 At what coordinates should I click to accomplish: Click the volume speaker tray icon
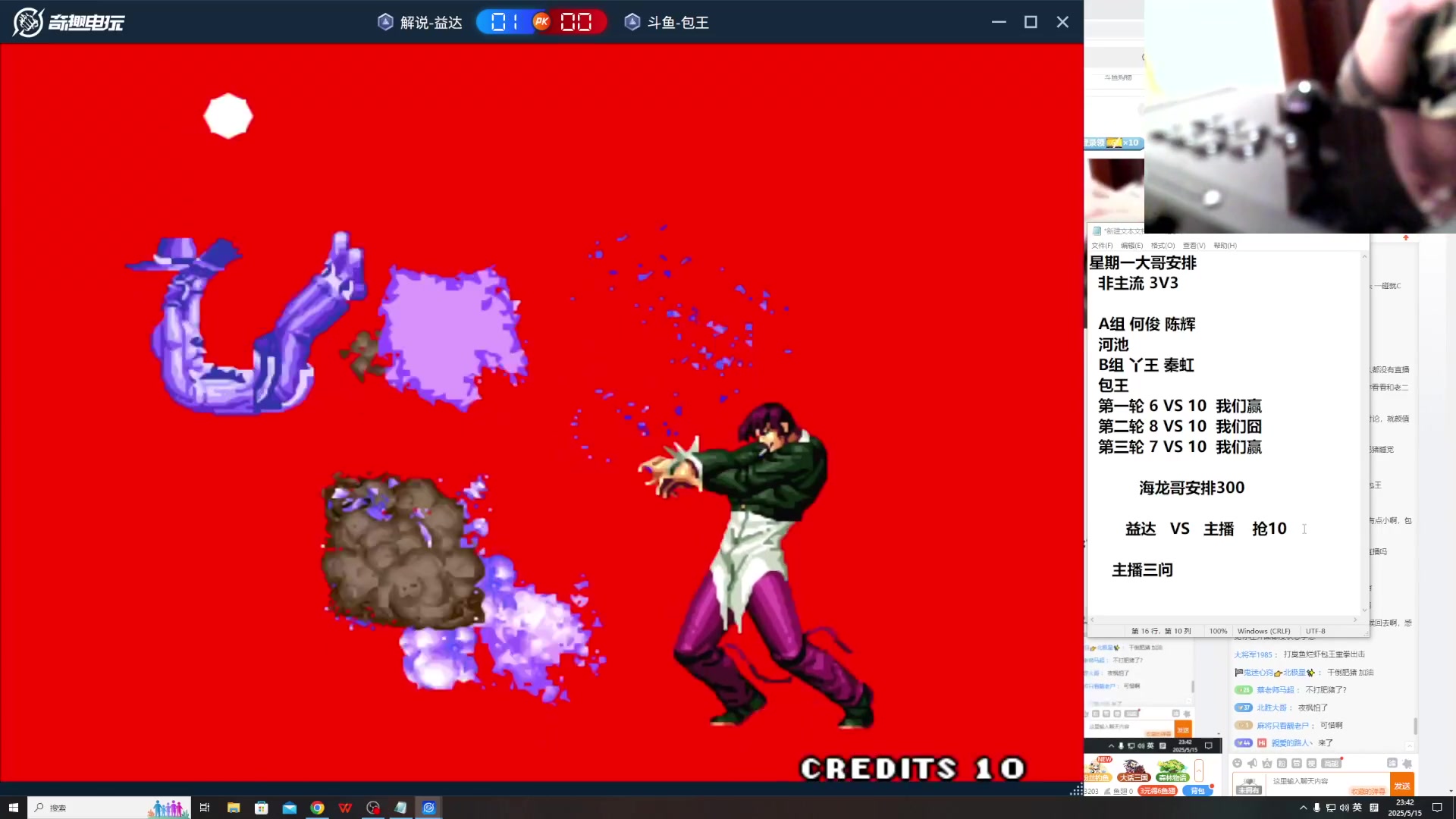[1345, 808]
